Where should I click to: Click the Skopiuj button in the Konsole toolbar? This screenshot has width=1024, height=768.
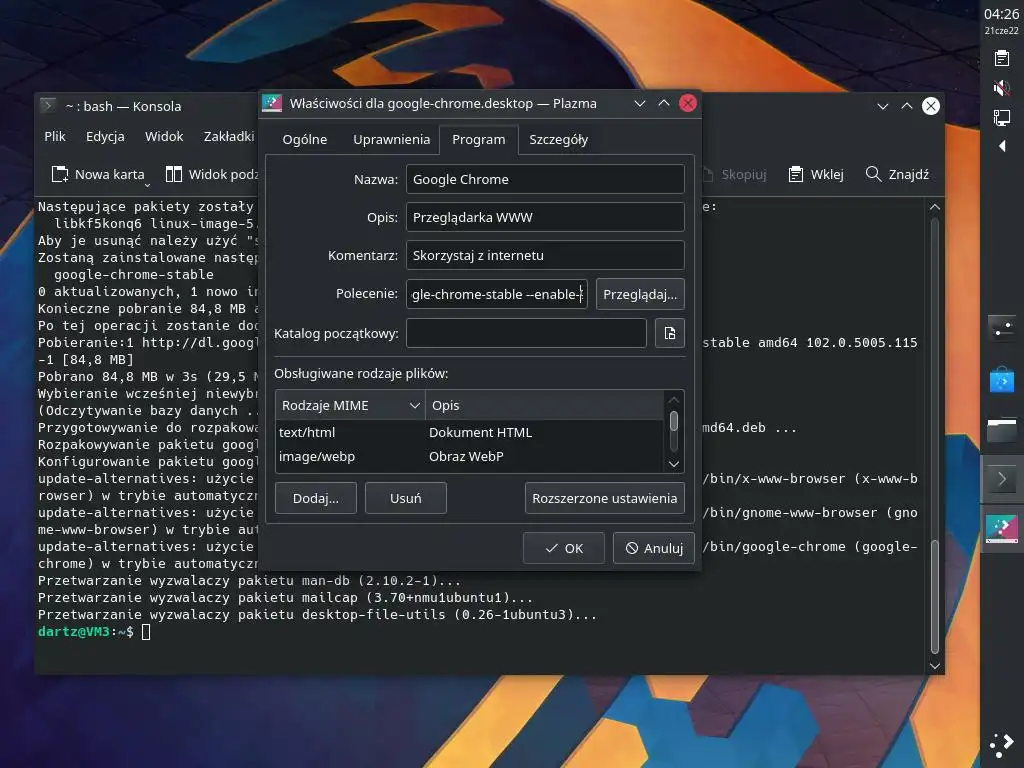click(x=735, y=174)
